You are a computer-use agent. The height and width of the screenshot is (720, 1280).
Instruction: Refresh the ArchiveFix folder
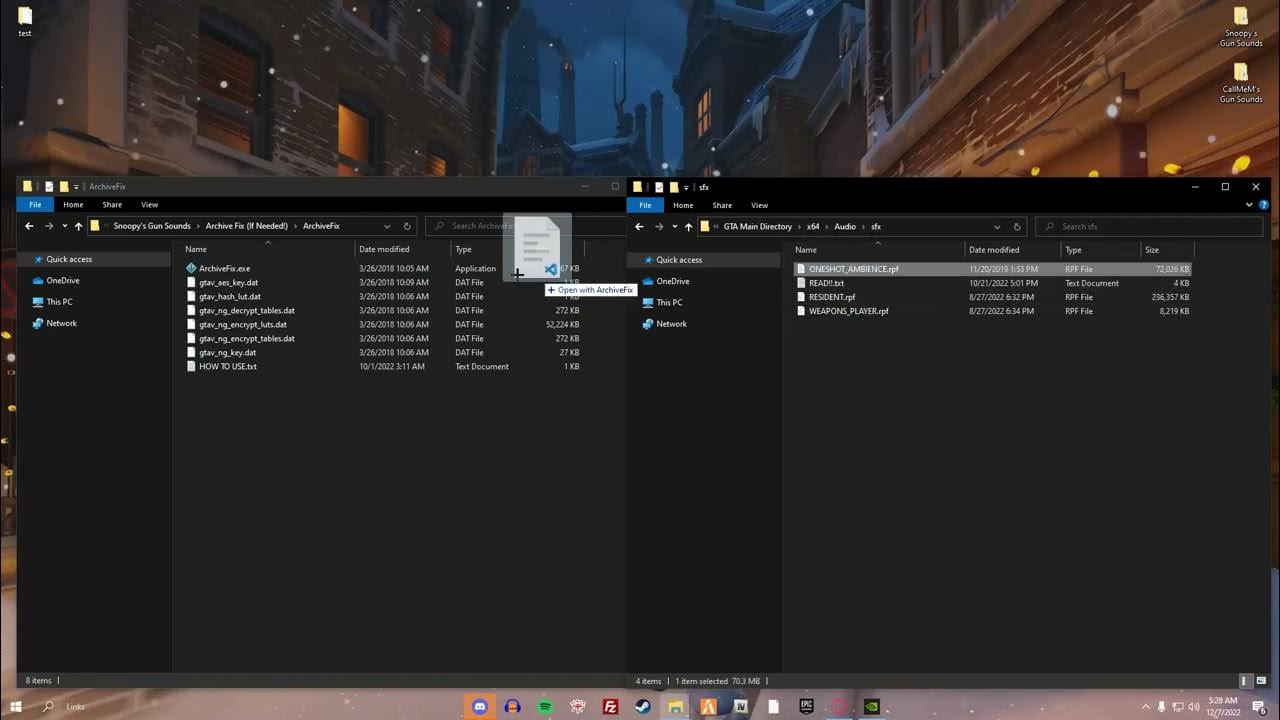[407, 226]
